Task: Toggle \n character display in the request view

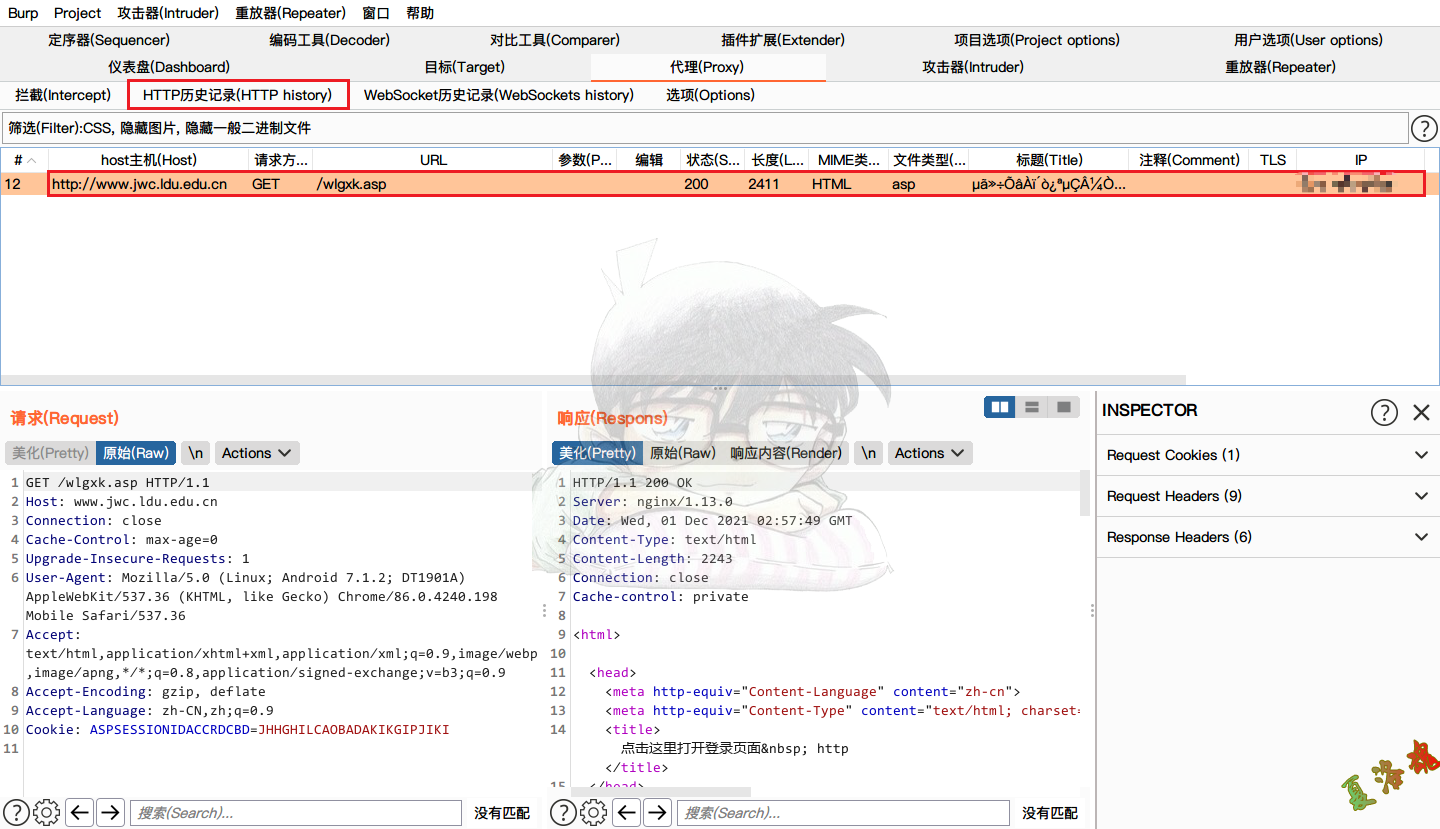Action: tap(195, 452)
